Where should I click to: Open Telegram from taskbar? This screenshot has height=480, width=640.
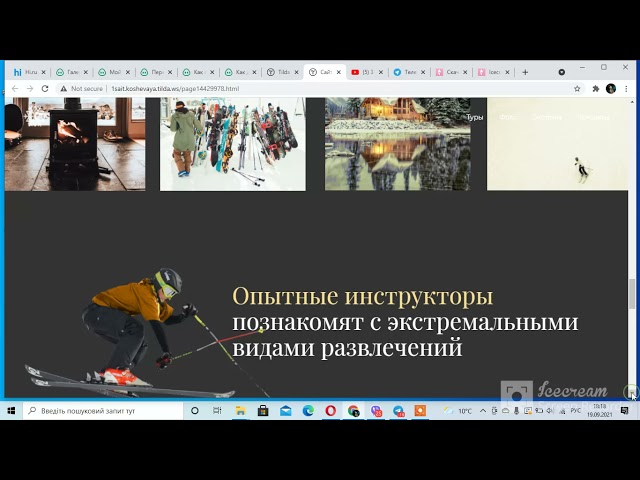point(398,411)
